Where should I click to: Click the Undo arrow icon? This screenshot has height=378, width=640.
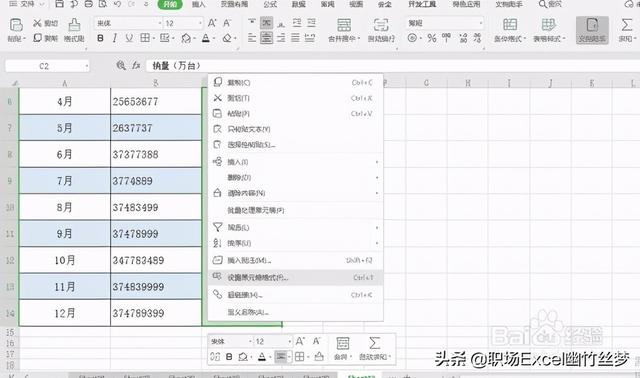click(118, 4)
